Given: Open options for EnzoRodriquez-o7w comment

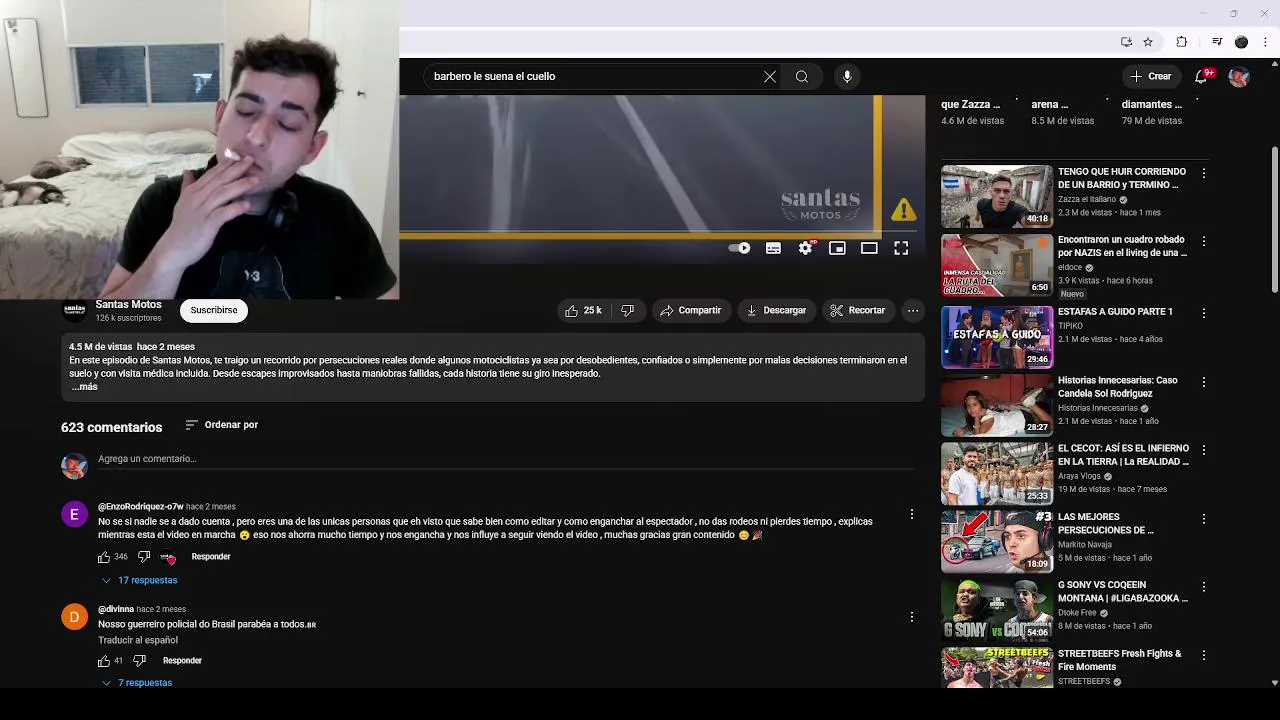Looking at the screenshot, I should [911, 514].
